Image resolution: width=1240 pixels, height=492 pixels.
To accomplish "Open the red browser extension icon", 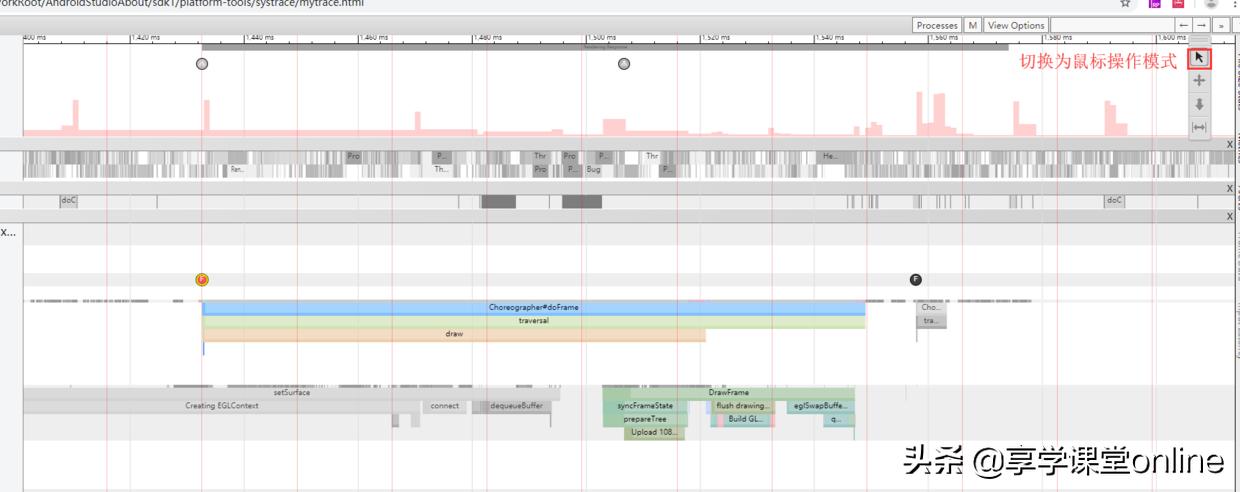I will [1178, 4].
